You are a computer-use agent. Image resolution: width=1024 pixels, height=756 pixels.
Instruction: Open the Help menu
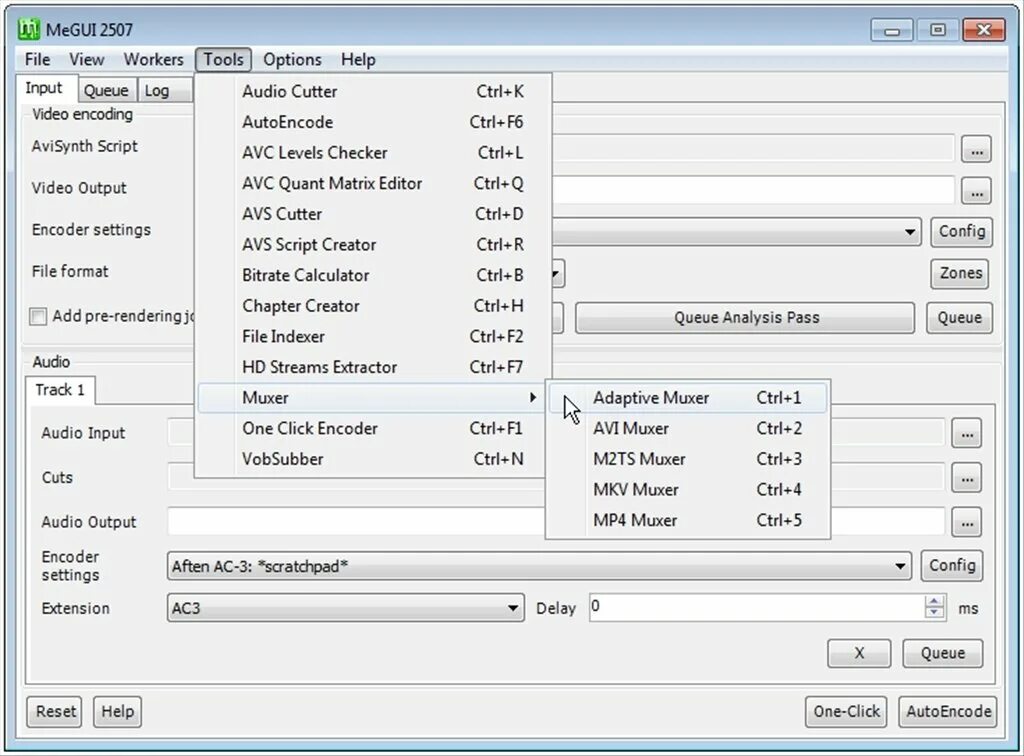[x=358, y=59]
